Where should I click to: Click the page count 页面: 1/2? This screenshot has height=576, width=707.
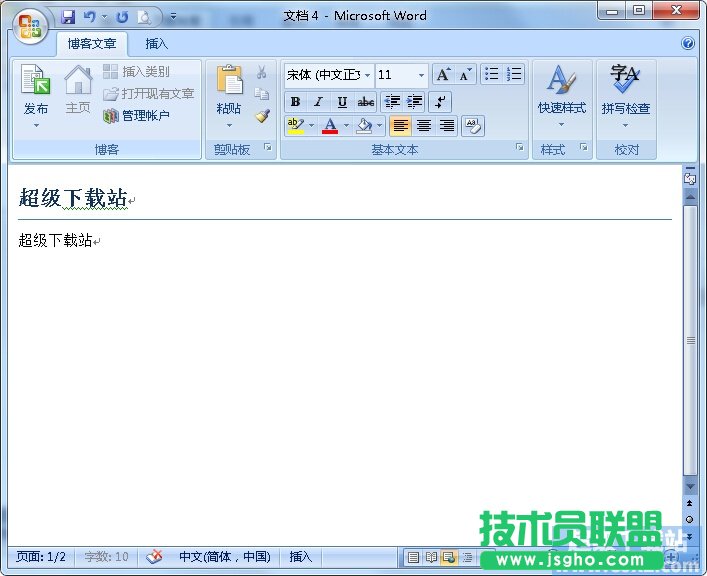click(41, 557)
